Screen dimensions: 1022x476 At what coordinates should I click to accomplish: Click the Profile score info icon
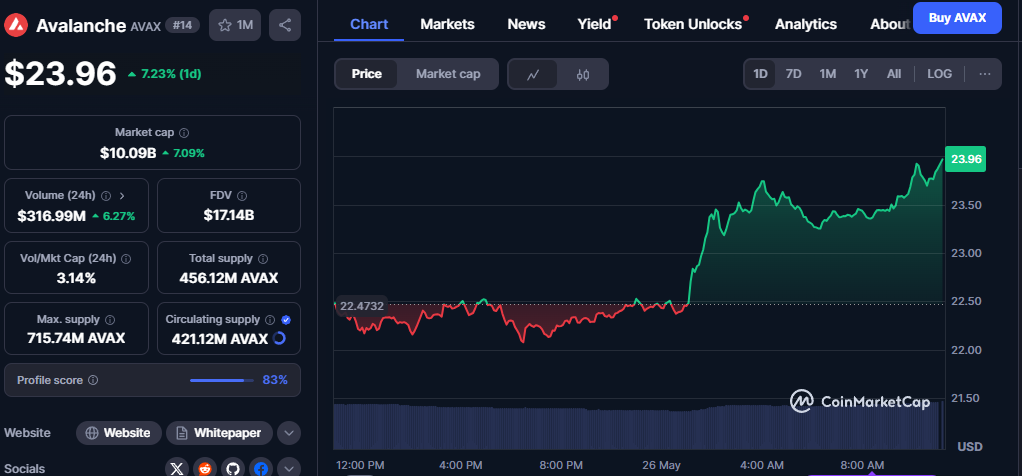pyautogui.click(x=93, y=380)
